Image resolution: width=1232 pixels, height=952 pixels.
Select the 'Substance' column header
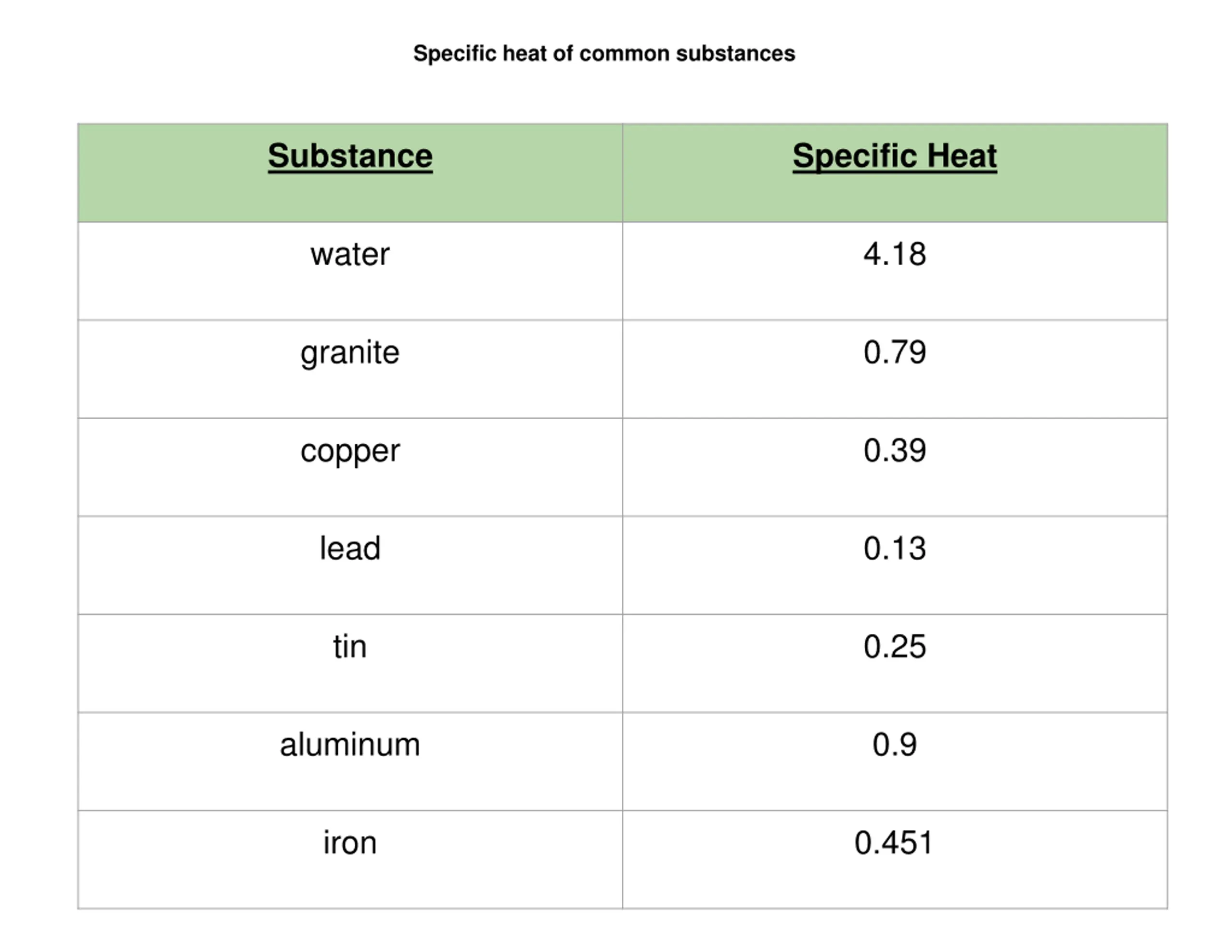click(350, 173)
